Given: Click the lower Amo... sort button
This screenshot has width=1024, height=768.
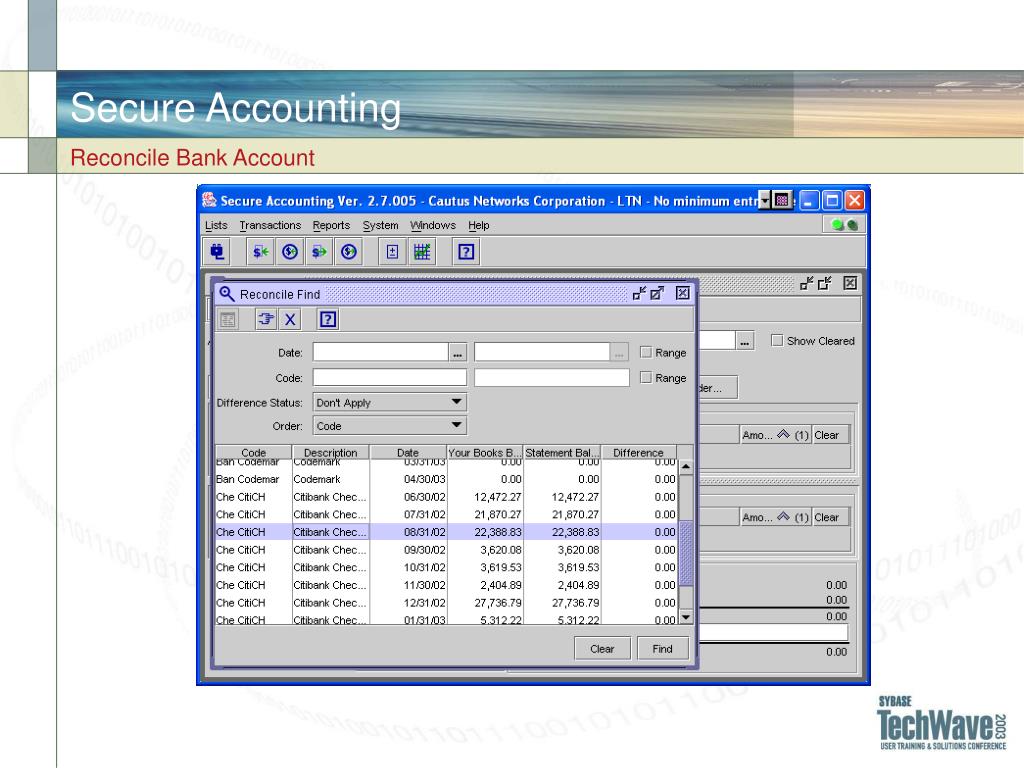Looking at the screenshot, I should pos(775,517).
